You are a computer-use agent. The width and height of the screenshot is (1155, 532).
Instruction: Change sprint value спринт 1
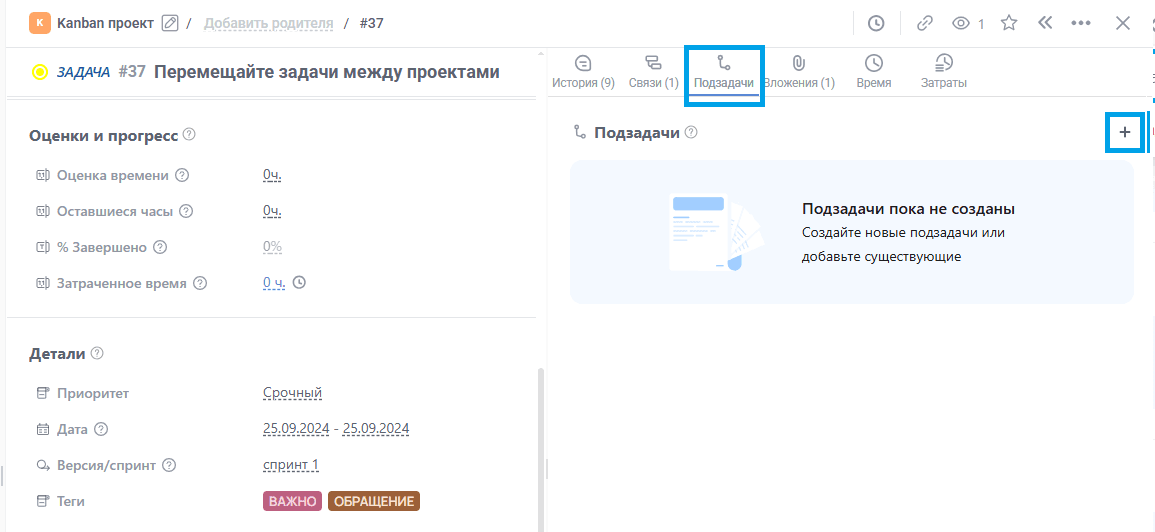pyautogui.click(x=291, y=465)
